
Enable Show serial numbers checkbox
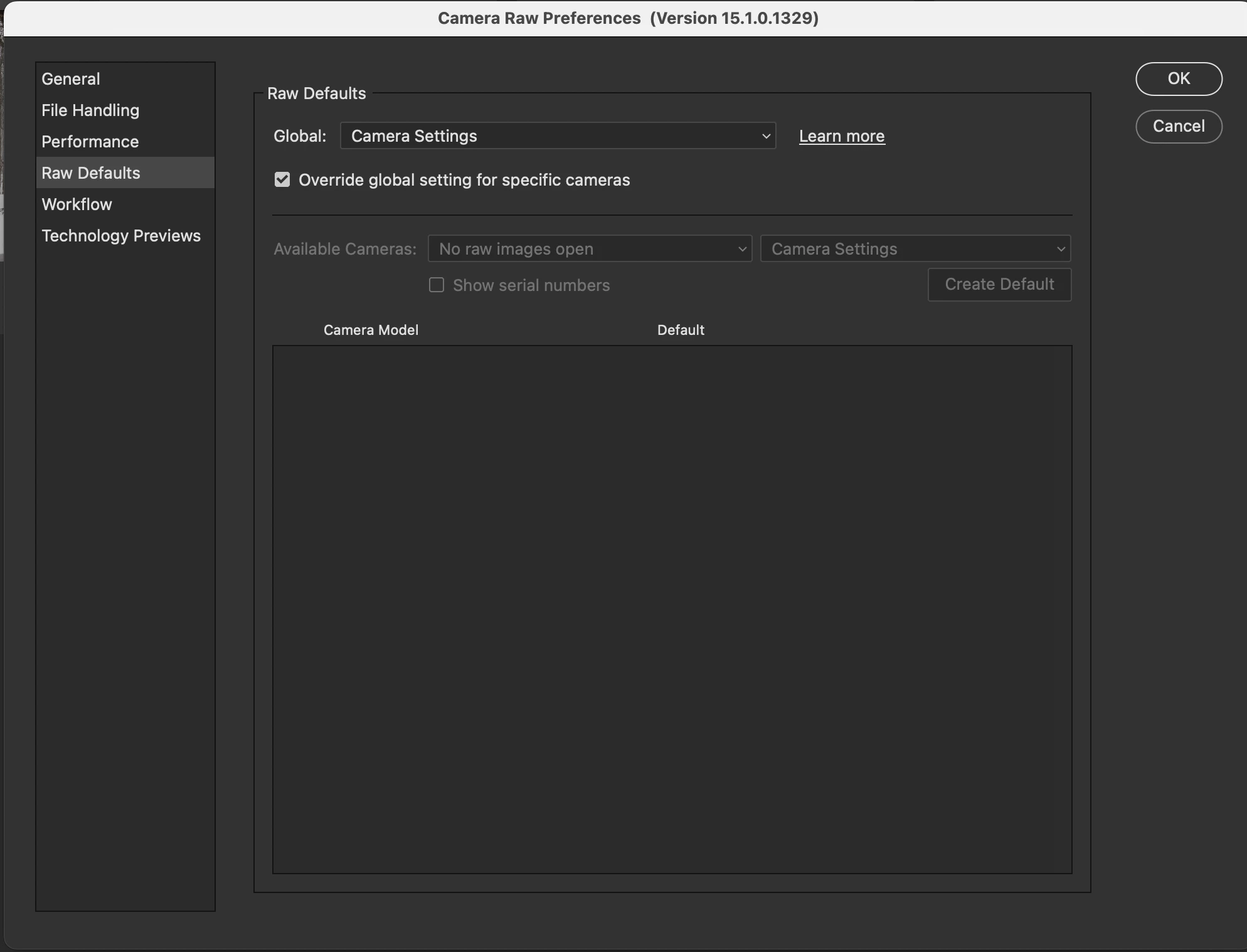(x=437, y=285)
